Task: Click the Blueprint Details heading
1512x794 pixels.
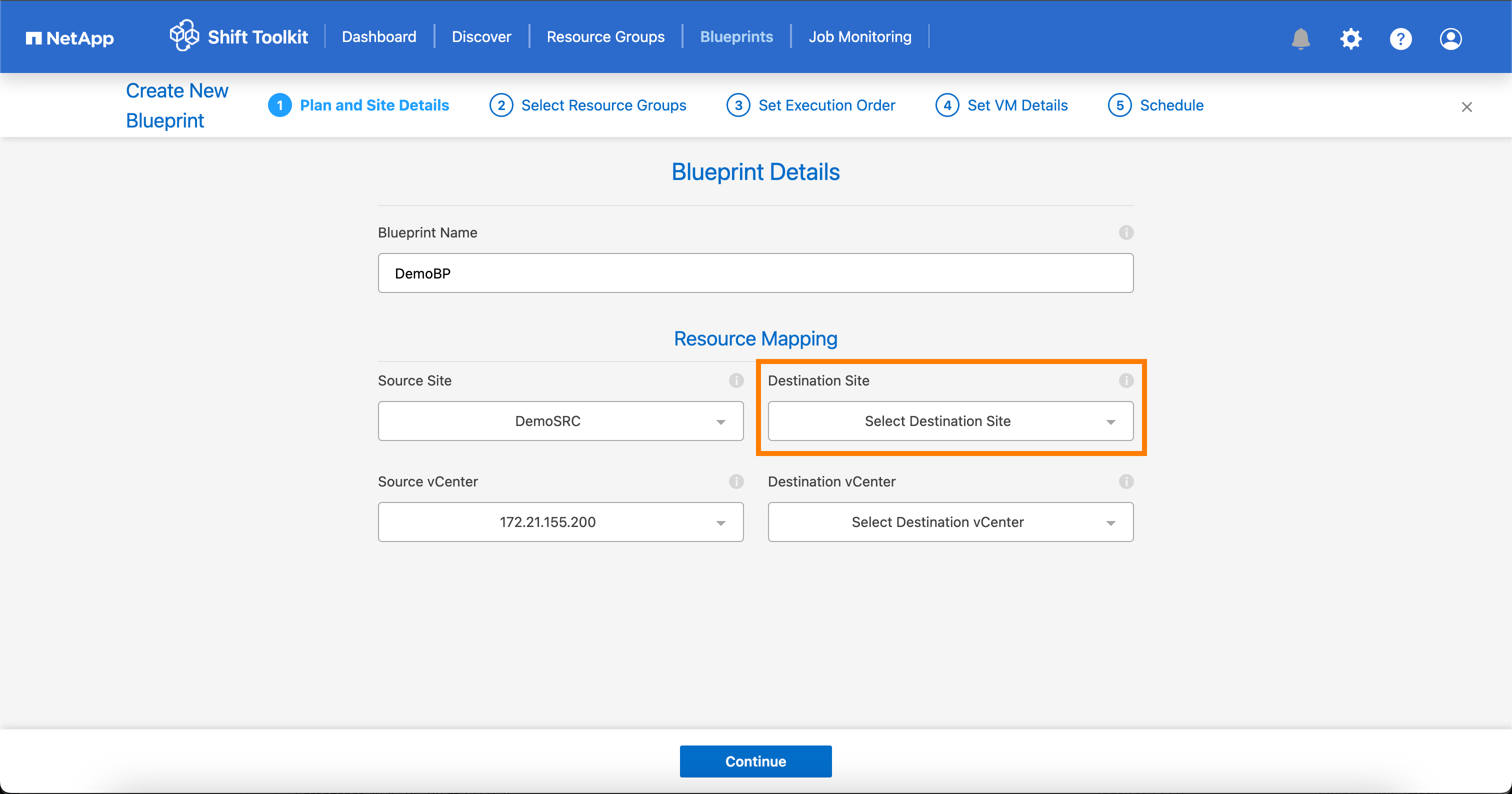Action: (755, 172)
